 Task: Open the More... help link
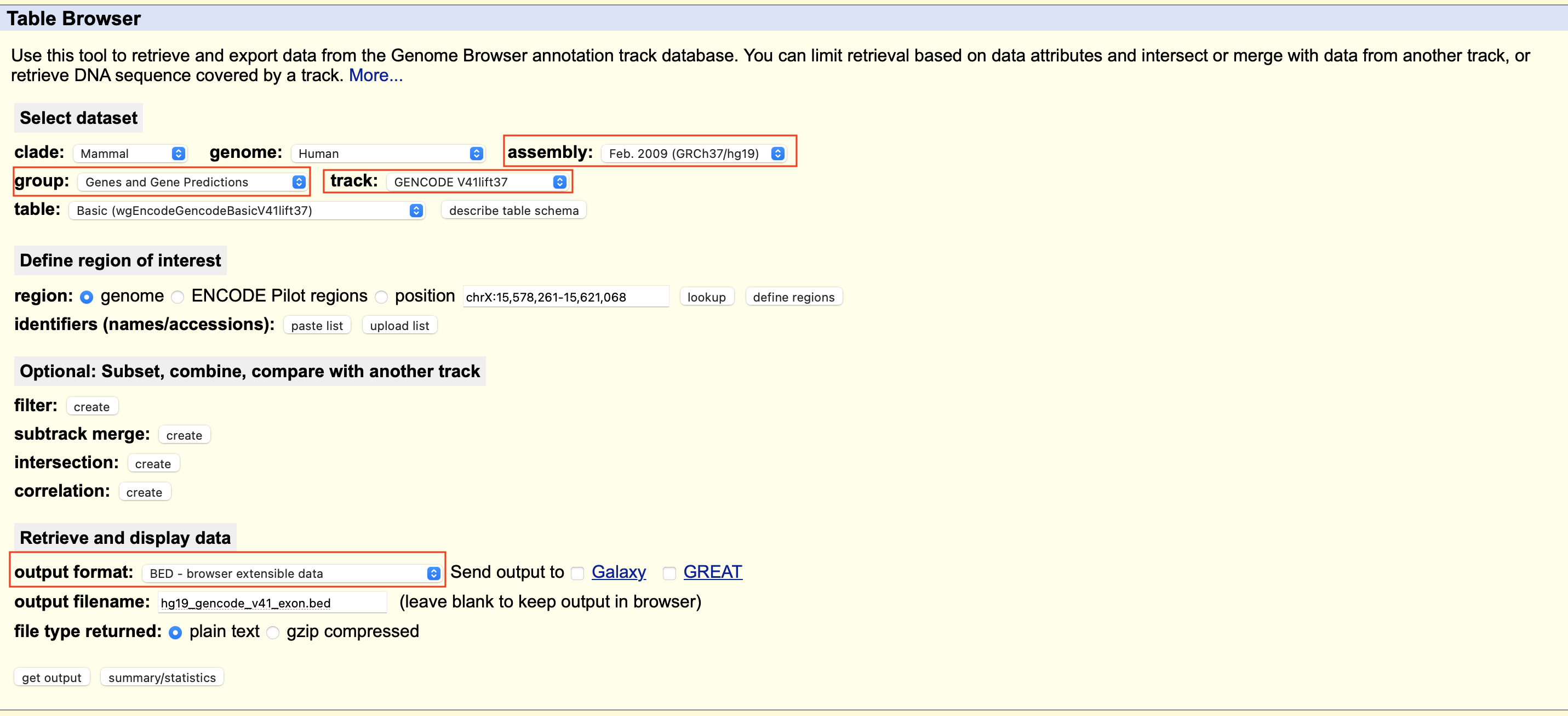click(375, 75)
